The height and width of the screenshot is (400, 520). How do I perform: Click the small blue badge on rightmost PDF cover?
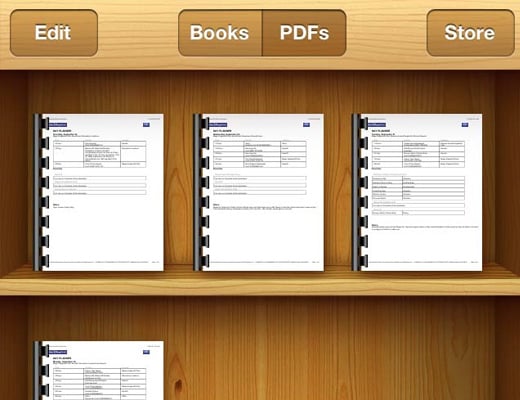(x=465, y=125)
